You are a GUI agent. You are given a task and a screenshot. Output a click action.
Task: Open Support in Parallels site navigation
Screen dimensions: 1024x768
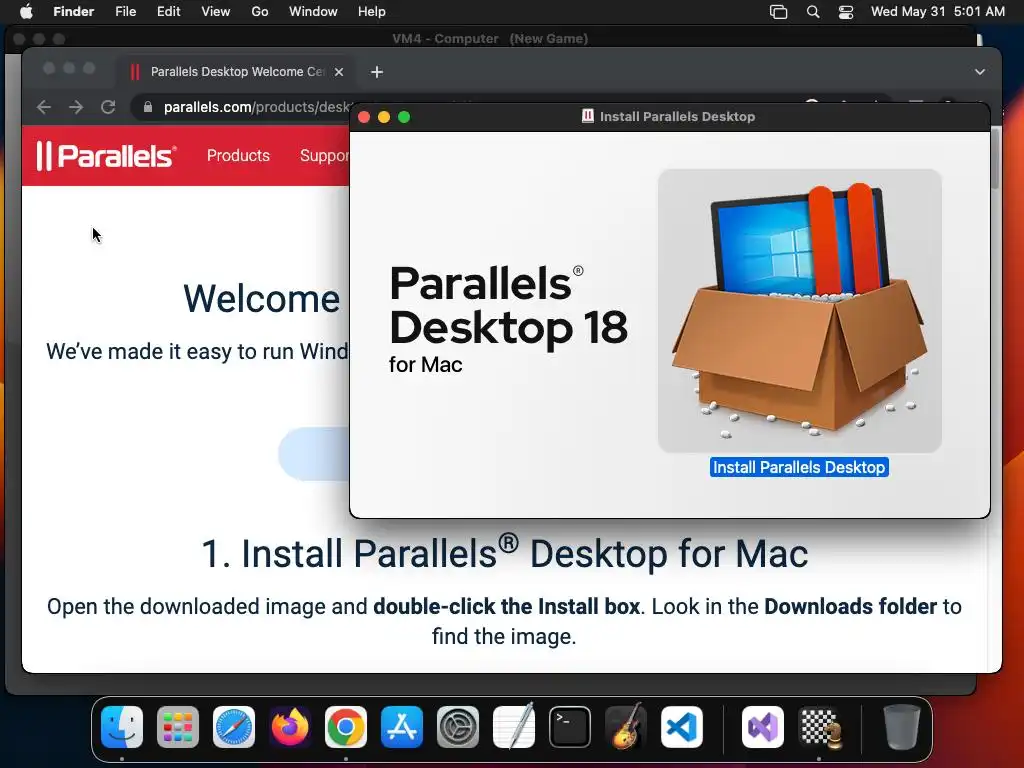coord(325,155)
